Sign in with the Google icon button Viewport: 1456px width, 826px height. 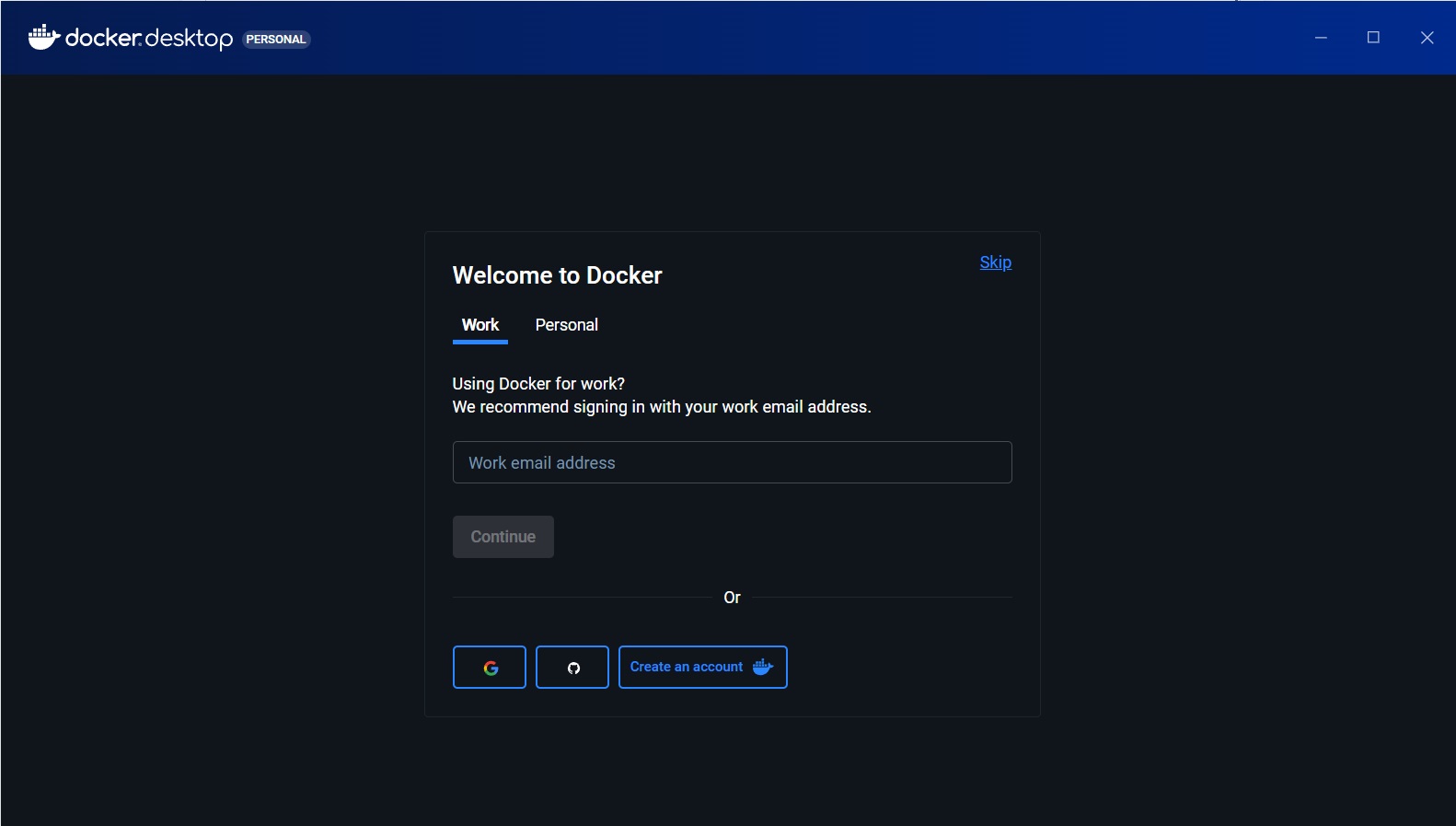pos(490,668)
